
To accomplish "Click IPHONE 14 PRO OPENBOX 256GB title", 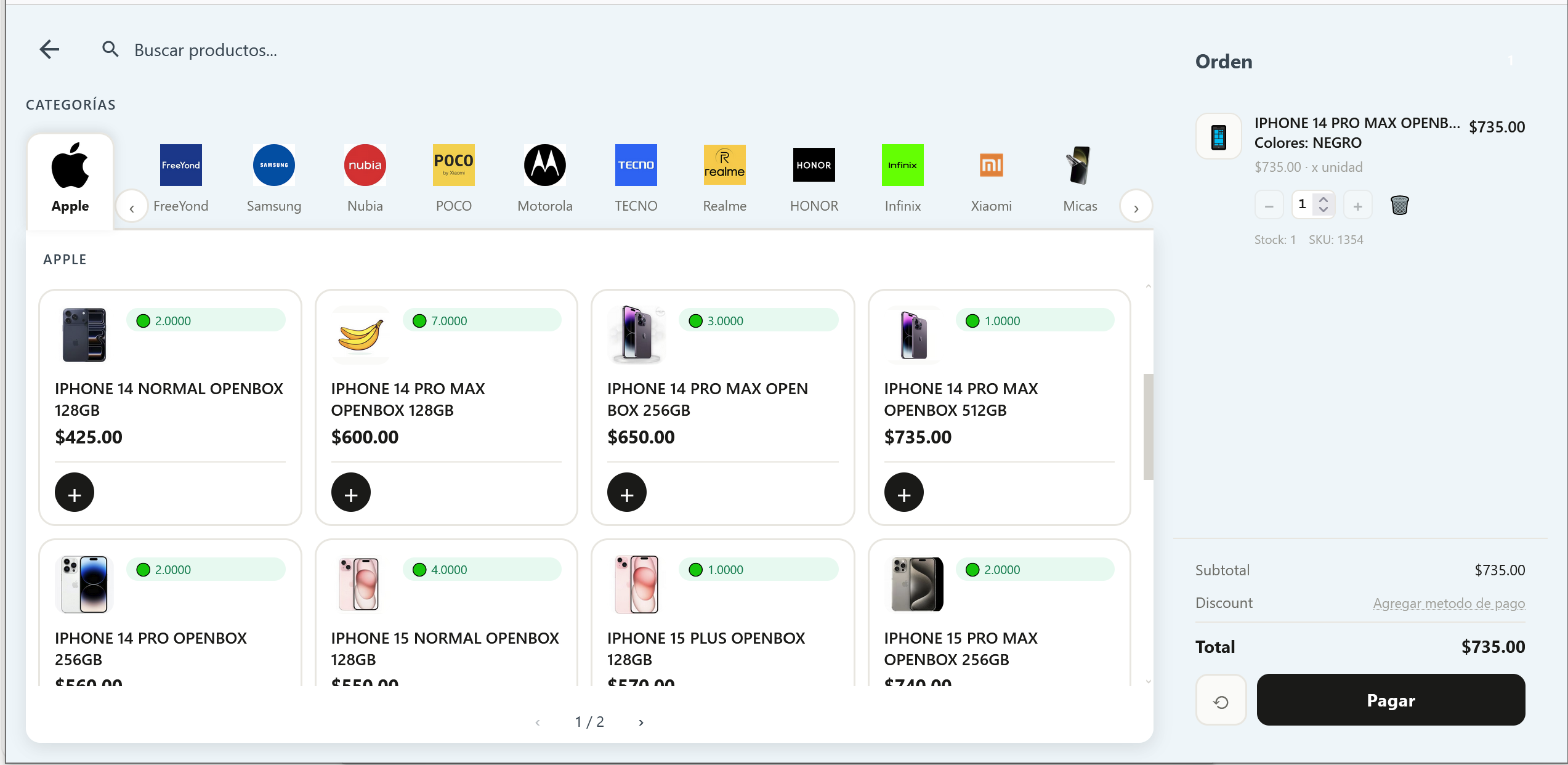I will point(151,649).
